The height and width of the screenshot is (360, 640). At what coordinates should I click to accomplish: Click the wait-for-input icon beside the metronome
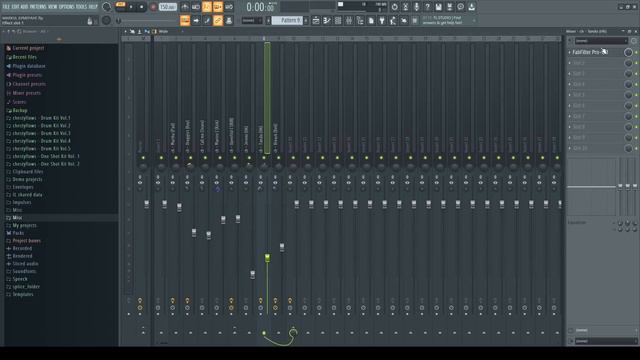[x=196, y=7]
